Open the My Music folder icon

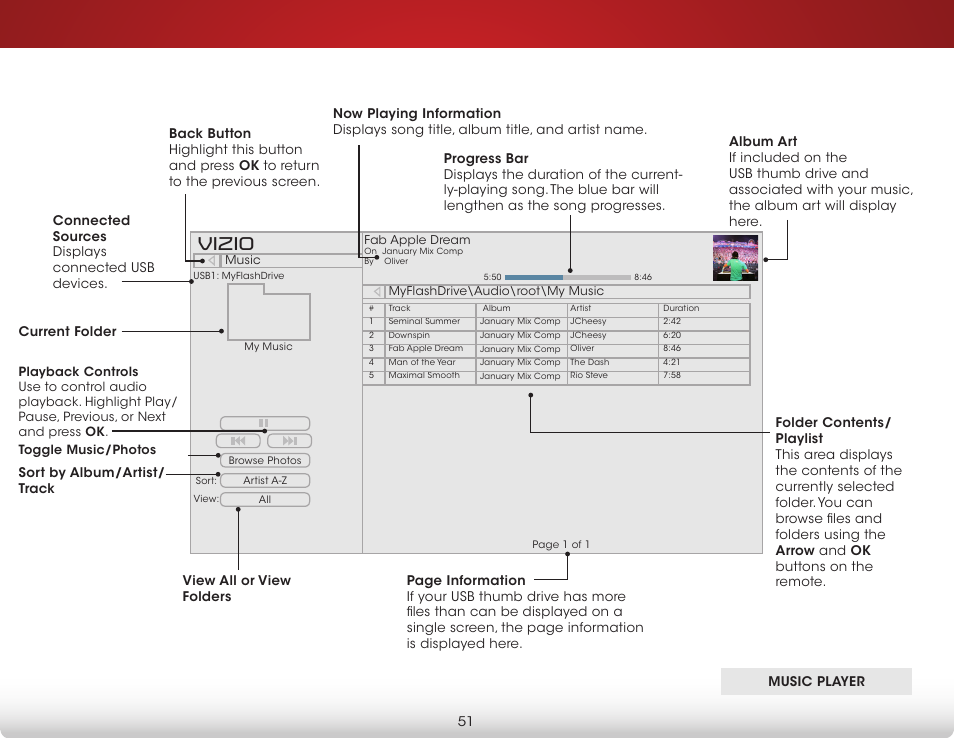(x=269, y=312)
